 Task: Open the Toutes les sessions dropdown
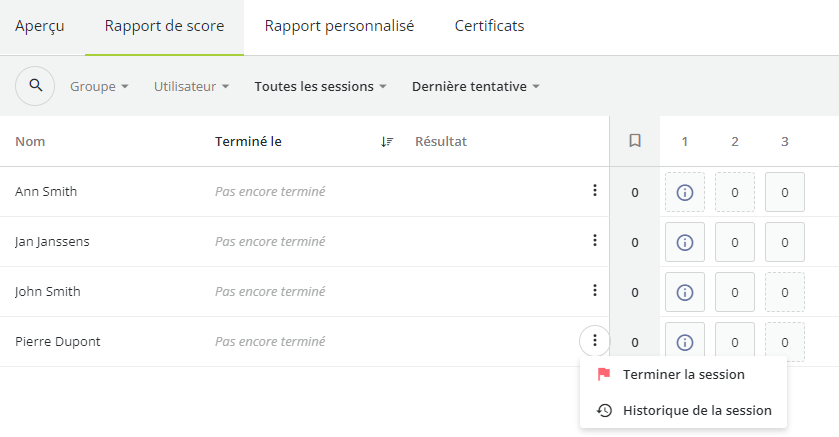320,86
